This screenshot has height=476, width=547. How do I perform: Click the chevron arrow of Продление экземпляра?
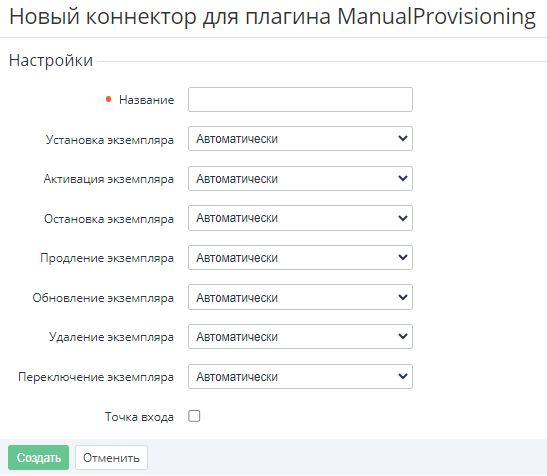click(x=403, y=258)
